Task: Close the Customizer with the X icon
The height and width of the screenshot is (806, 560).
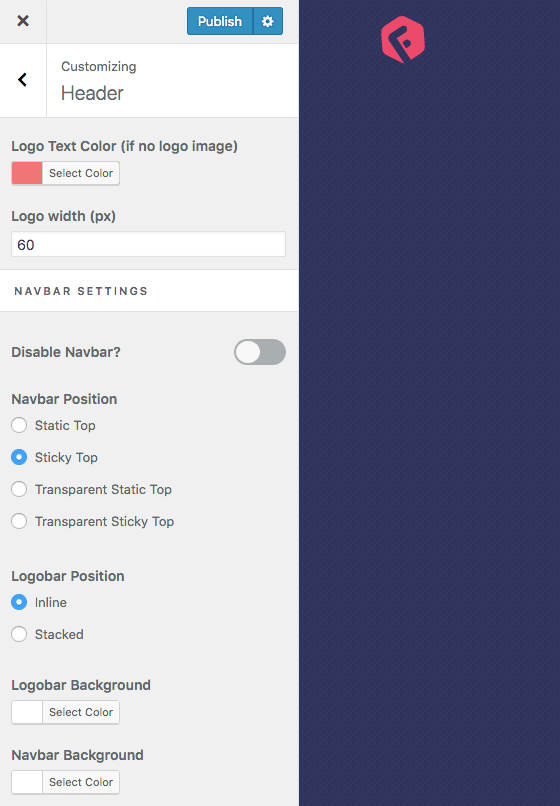Action: click(23, 21)
